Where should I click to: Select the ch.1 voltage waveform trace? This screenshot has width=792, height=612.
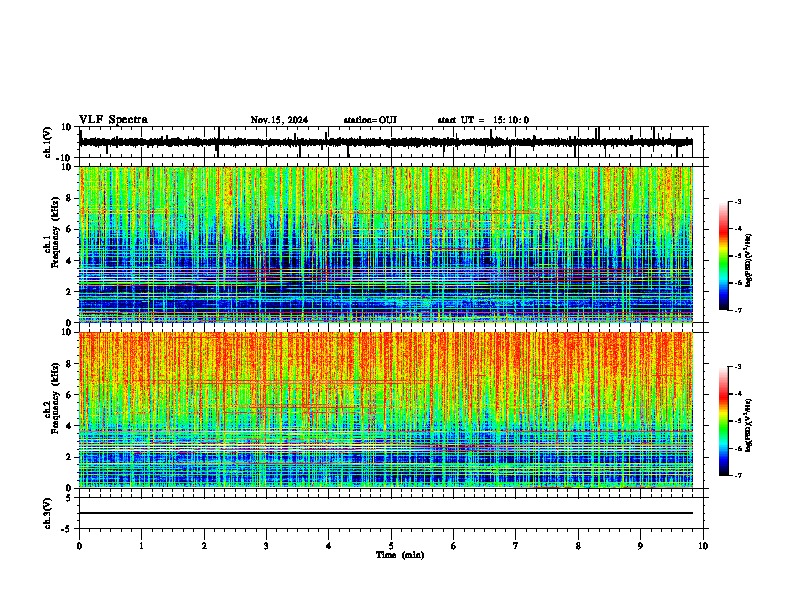tap(386, 142)
